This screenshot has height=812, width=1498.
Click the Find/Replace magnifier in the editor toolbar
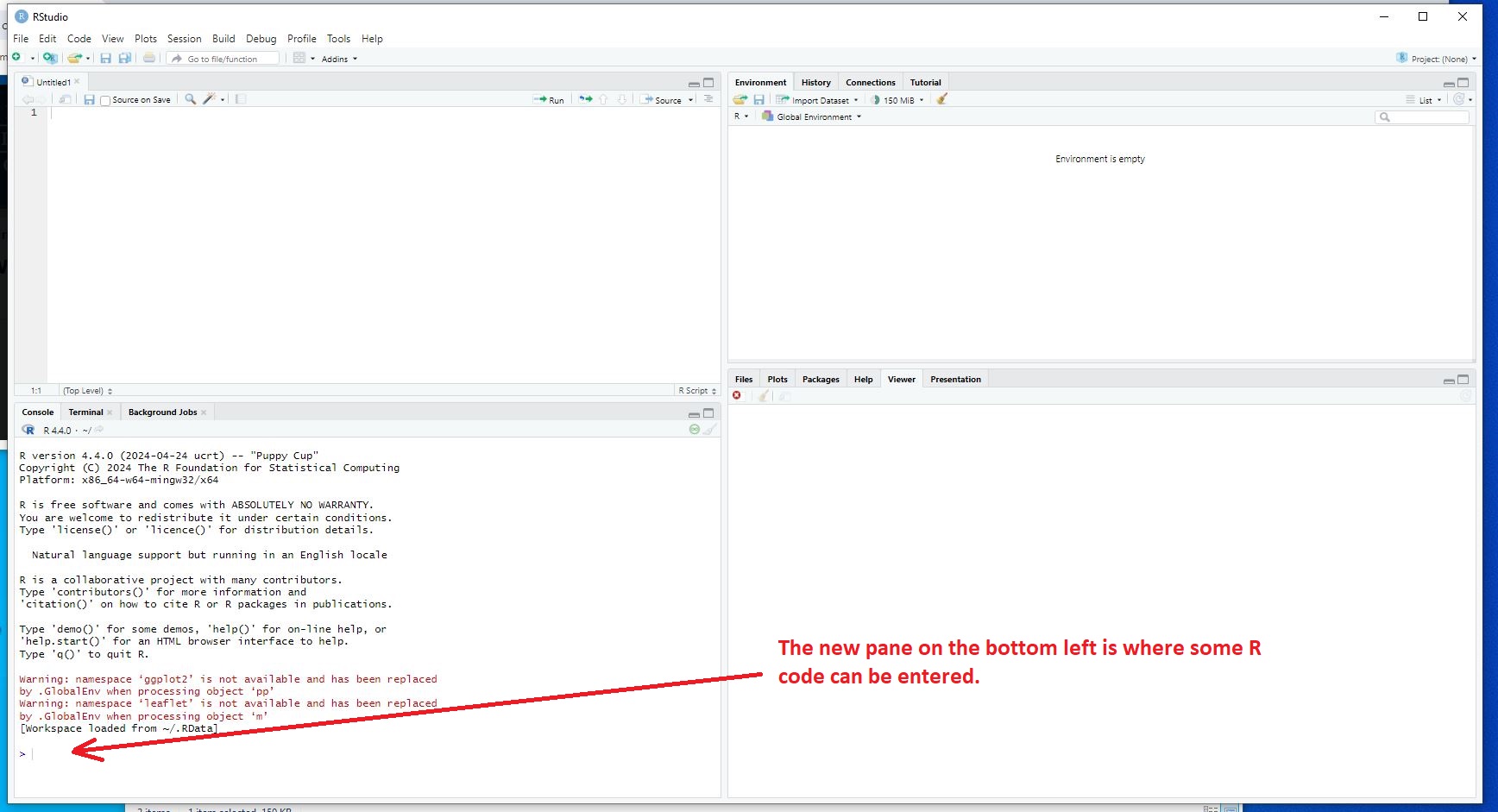click(190, 99)
